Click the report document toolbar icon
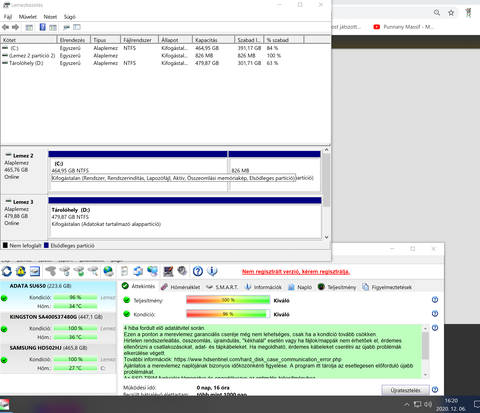The height and width of the screenshot is (413, 480). point(124,271)
